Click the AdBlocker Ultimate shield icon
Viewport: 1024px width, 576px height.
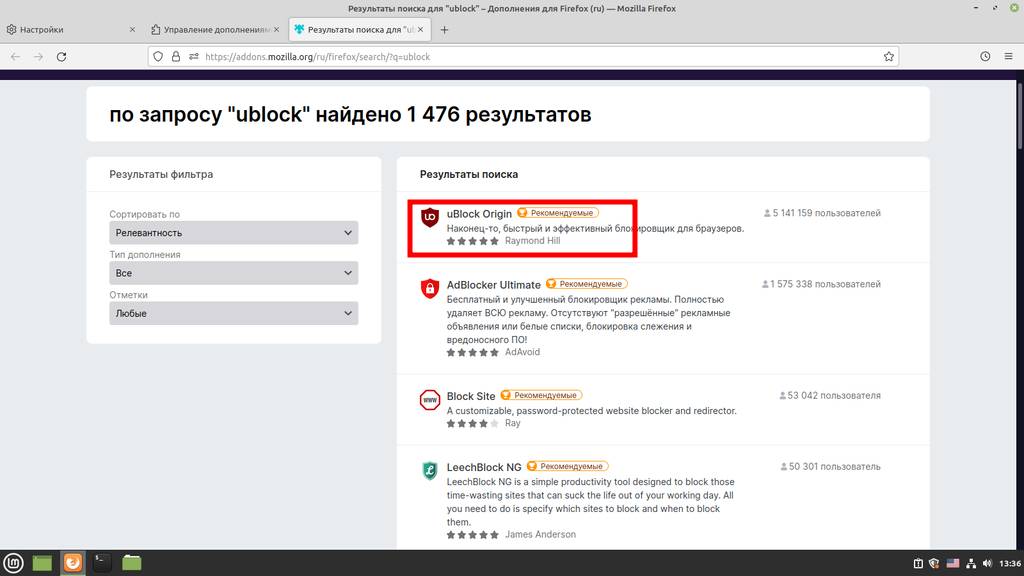[430, 289]
